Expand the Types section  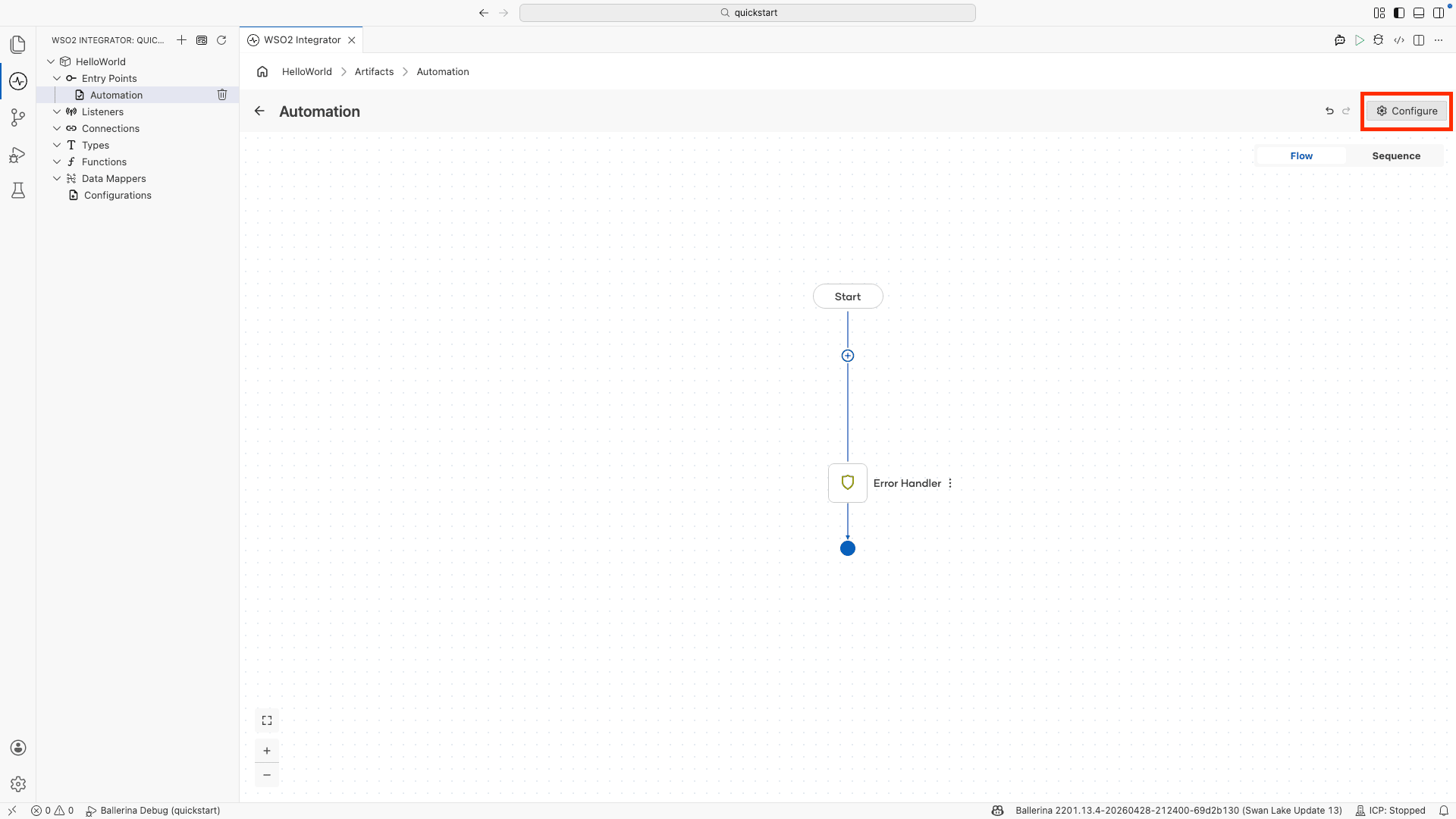pyautogui.click(x=57, y=145)
